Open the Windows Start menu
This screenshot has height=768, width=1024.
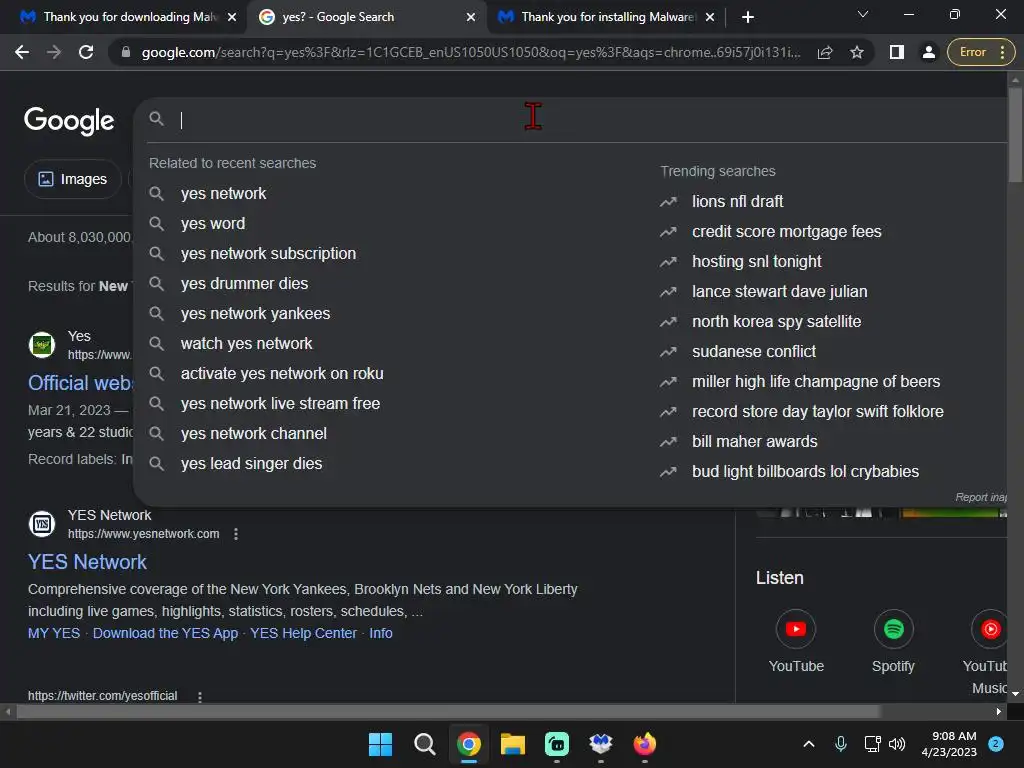380,744
